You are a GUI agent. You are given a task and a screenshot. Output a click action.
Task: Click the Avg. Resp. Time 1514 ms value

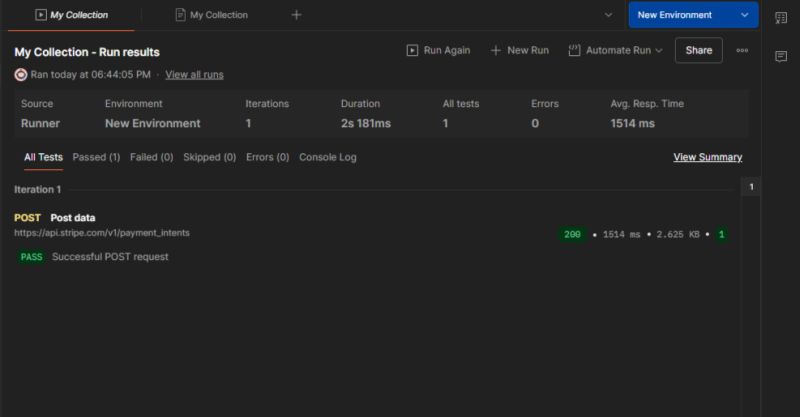(x=633, y=124)
